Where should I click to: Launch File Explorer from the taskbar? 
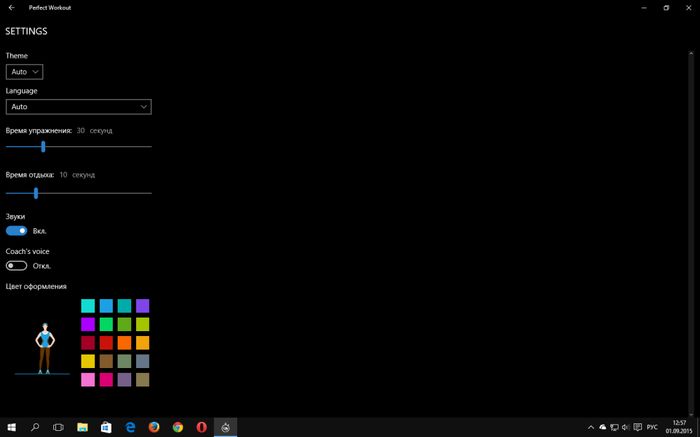[x=83, y=427]
